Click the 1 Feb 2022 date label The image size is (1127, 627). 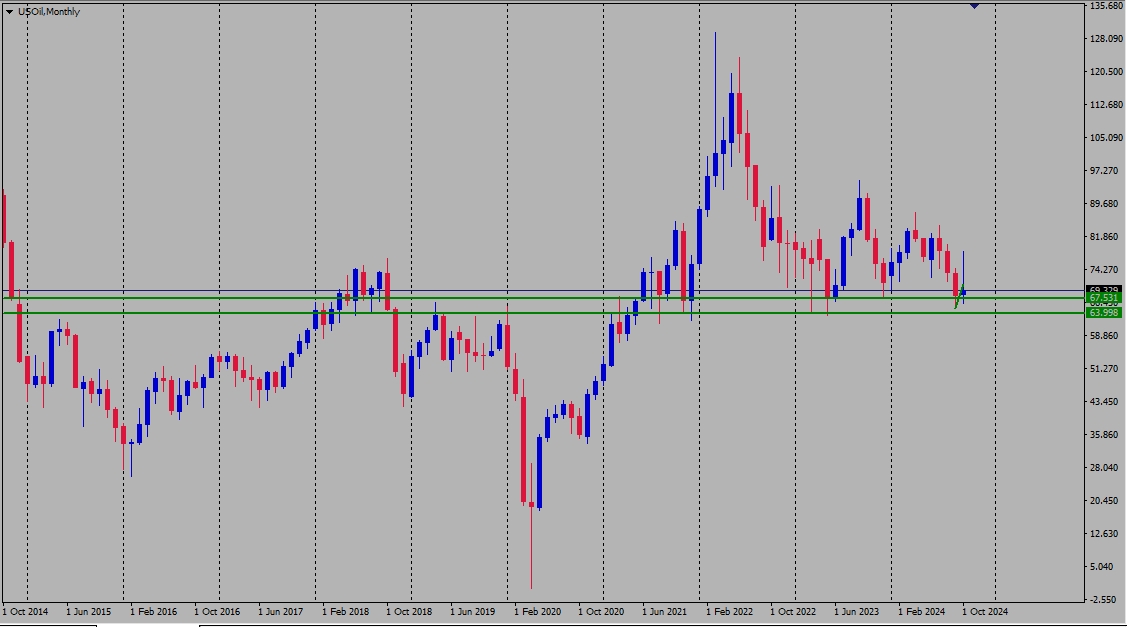click(729, 612)
